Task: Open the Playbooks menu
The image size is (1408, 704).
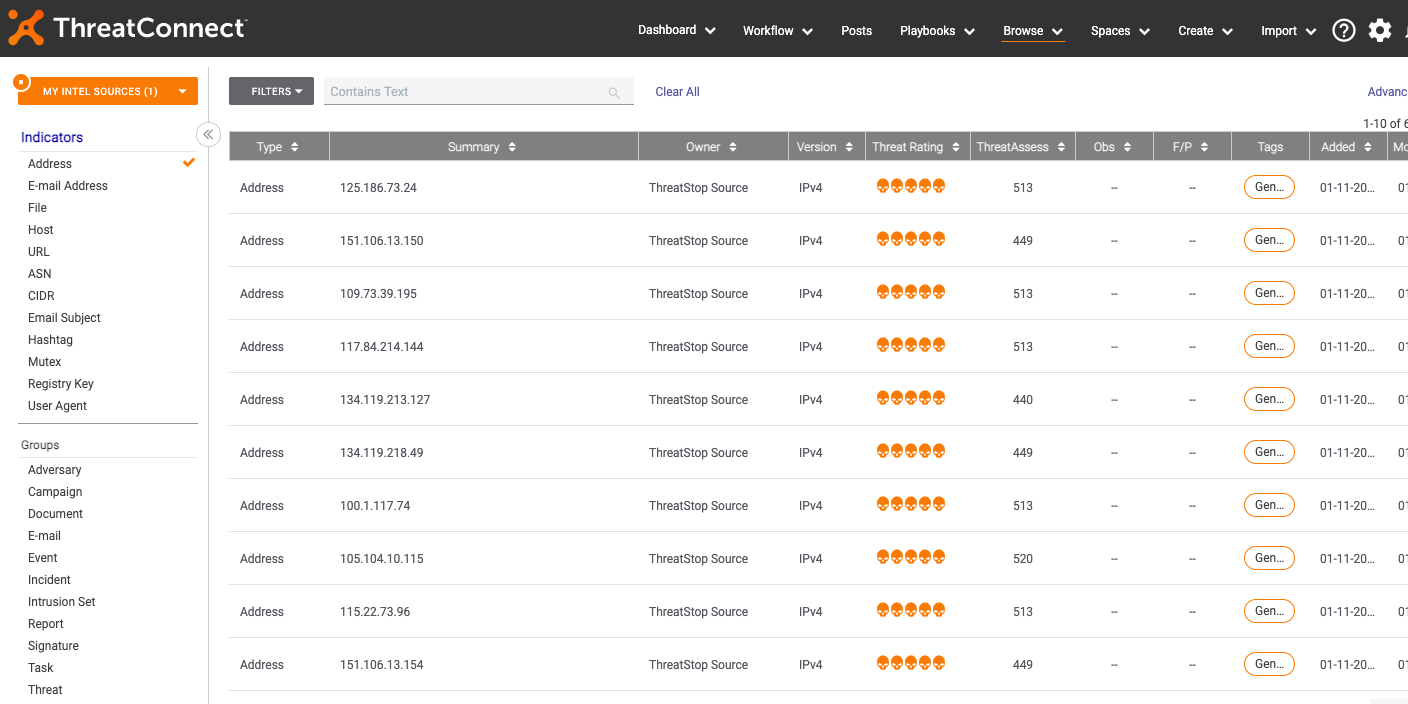Action: [x=937, y=31]
